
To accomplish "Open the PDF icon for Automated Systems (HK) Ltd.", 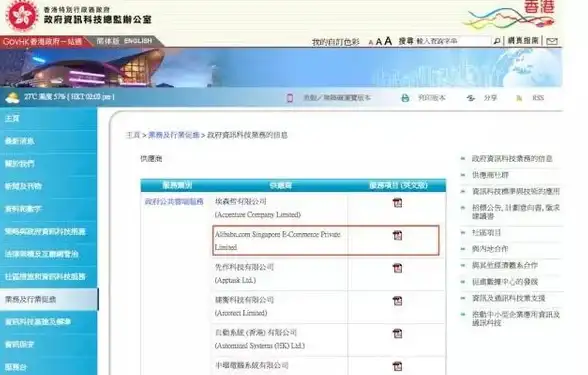I will click(397, 333).
